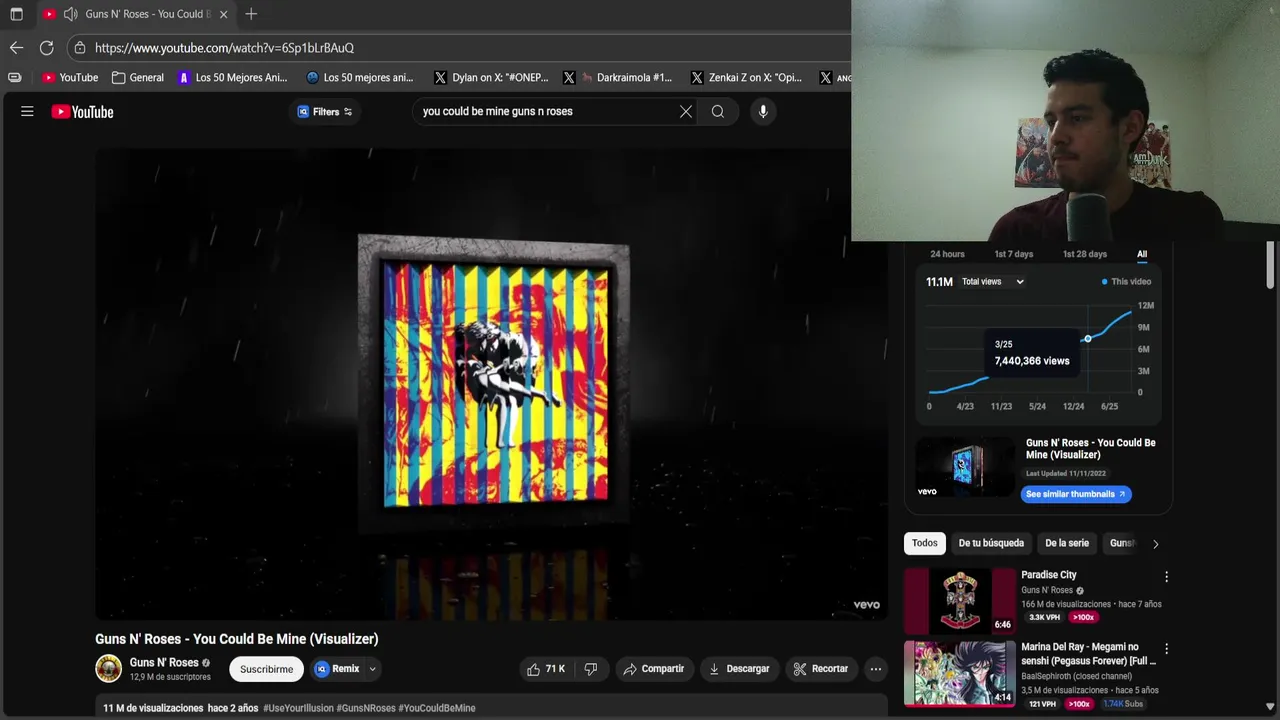This screenshot has height=720, width=1280.
Task: Click the magnifier search button
Action: pos(718,112)
